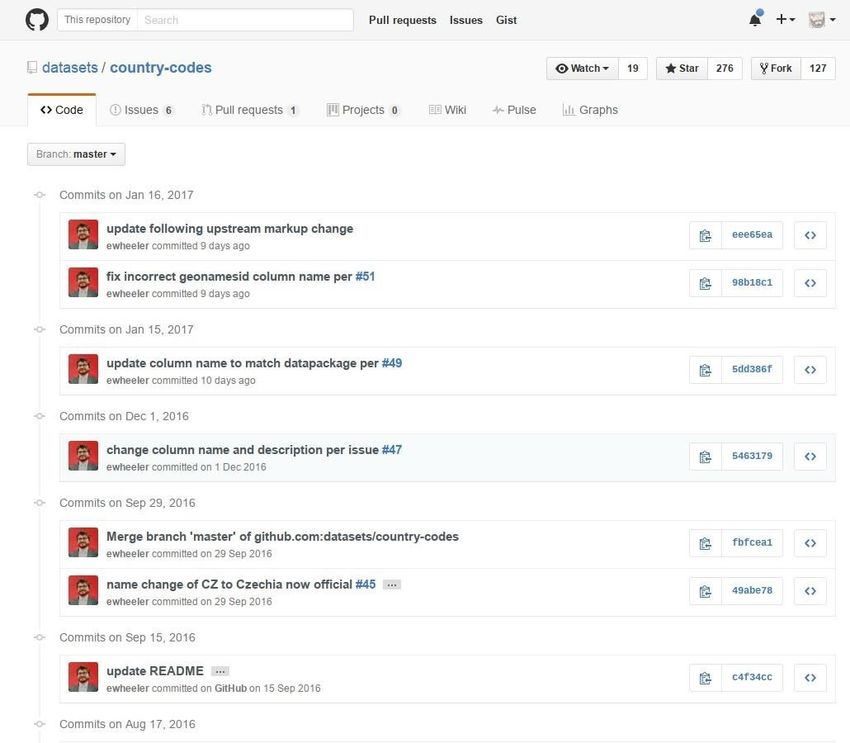Open issue #49 link
This screenshot has width=850, height=743.
[x=392, y=363]
